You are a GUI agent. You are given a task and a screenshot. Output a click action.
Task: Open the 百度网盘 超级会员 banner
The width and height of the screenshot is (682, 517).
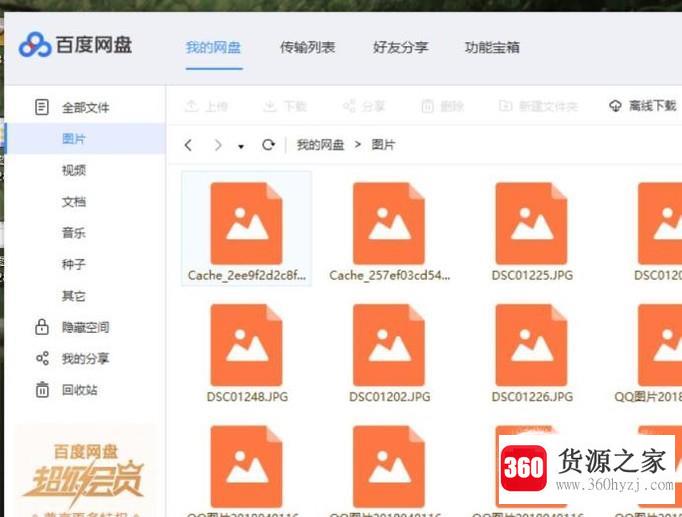point(85,472)
